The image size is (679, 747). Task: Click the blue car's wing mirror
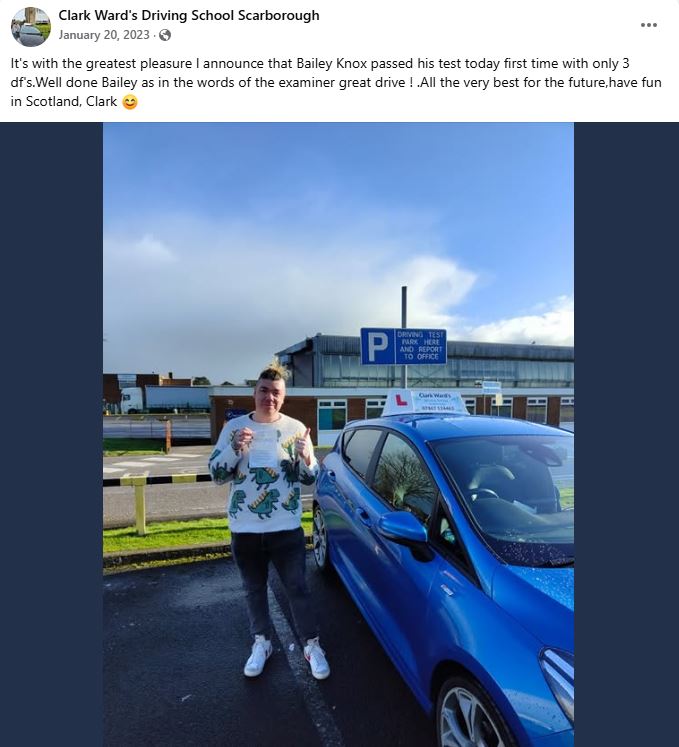(x=404, y=528)
